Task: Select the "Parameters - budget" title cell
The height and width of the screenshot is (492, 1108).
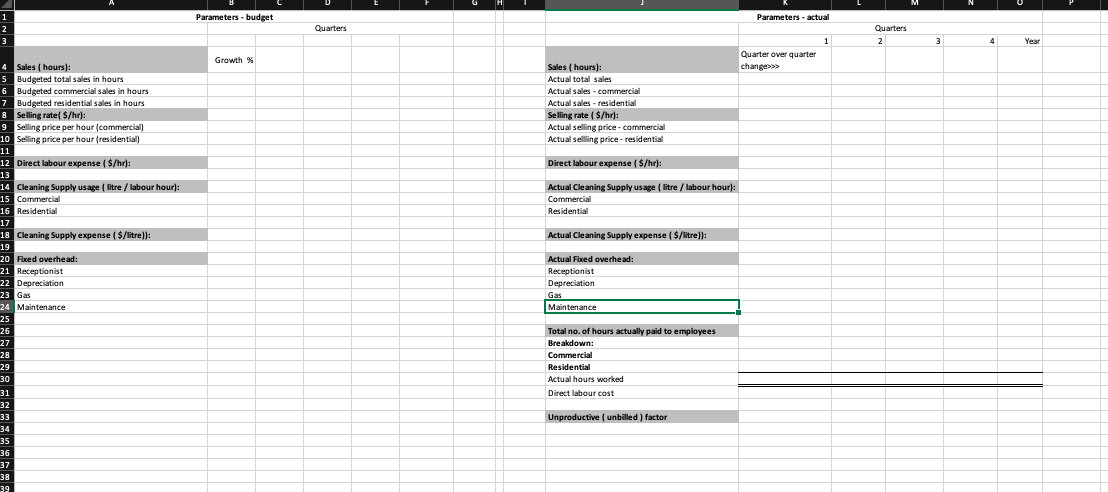Action: pyautogui.click(x=234, y=17)
